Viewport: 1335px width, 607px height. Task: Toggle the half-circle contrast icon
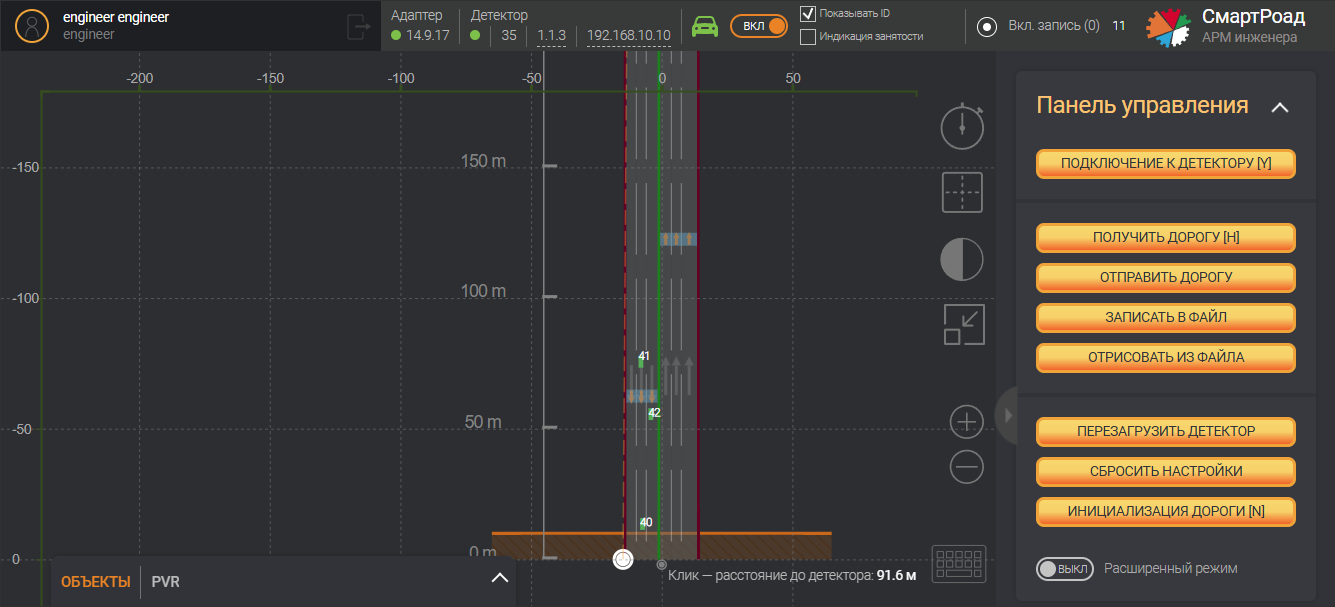coord(962,259)
